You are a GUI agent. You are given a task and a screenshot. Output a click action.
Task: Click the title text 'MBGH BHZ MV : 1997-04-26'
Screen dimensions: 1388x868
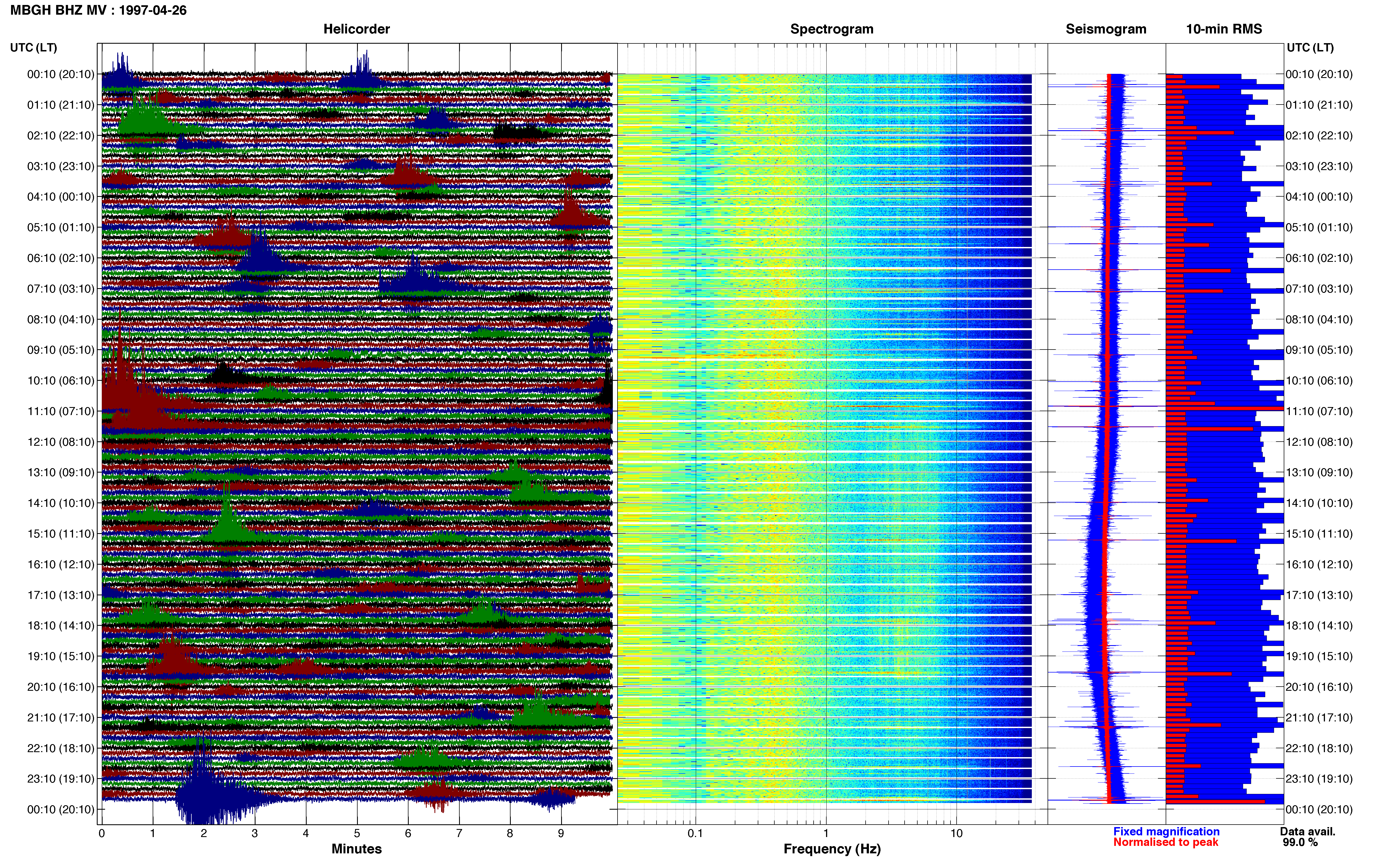[x=98, y=10]
